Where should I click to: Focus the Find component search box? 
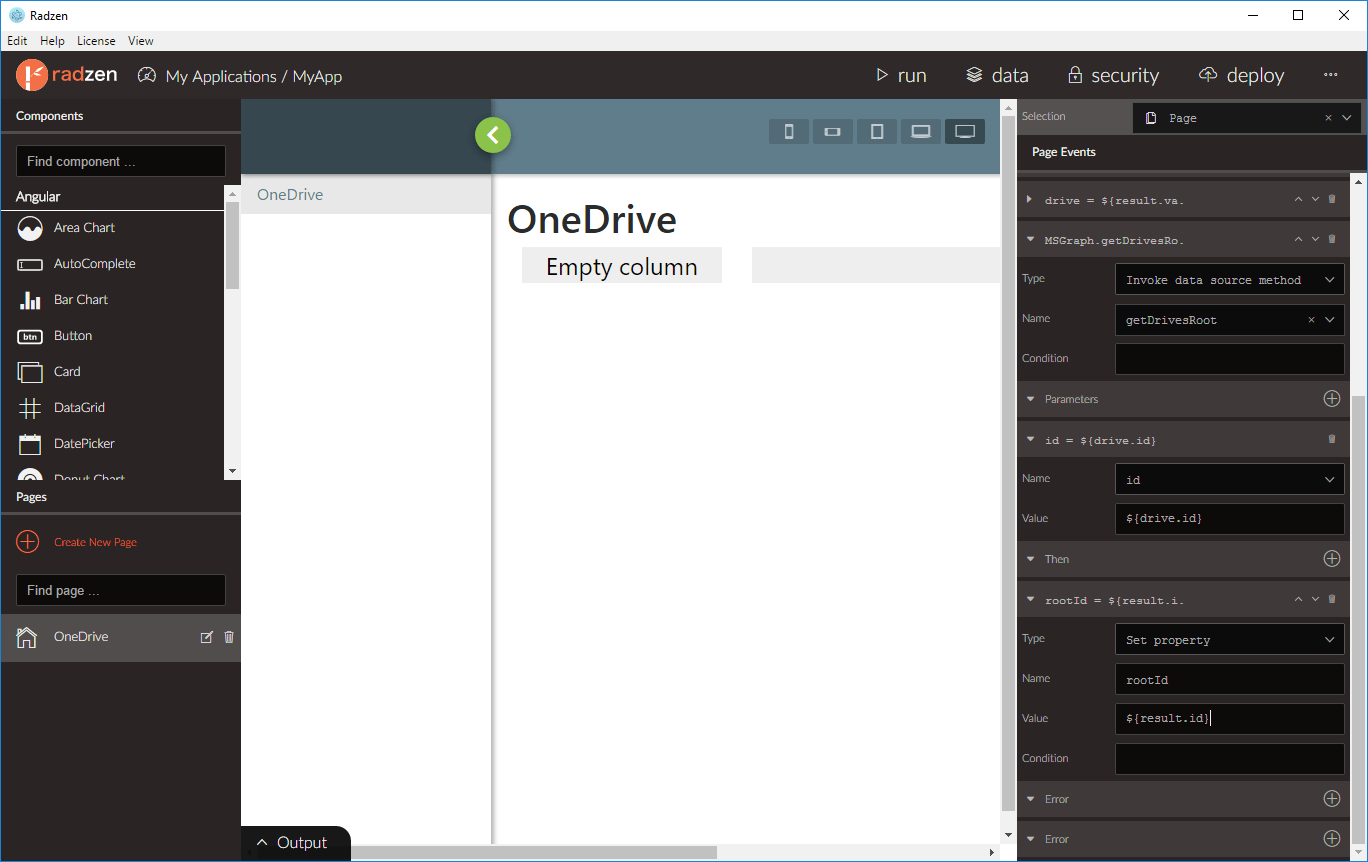pos(121,161)
